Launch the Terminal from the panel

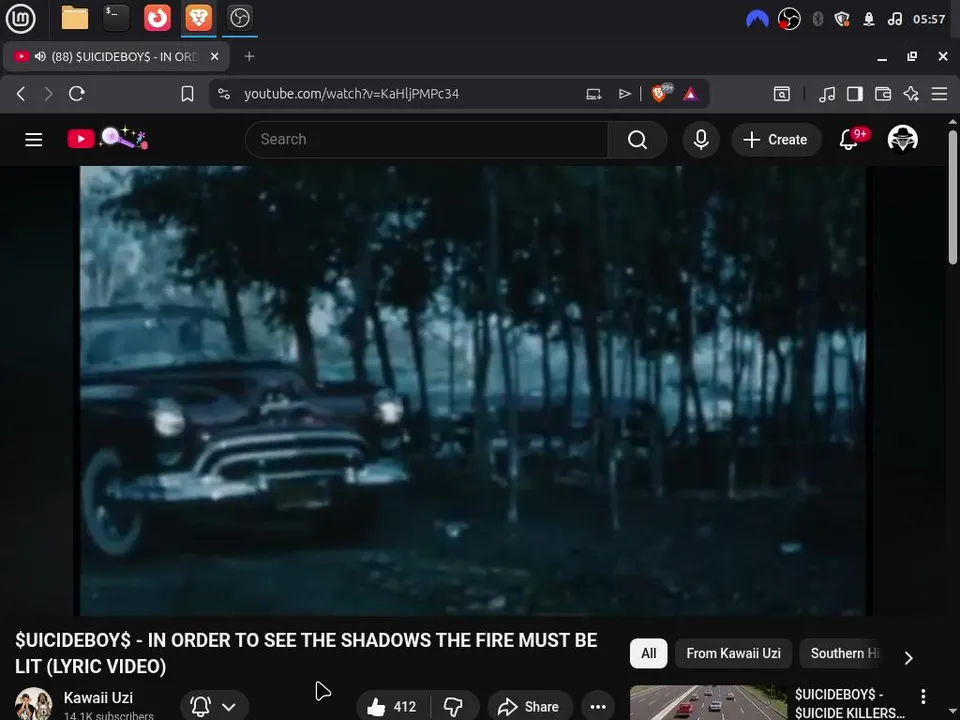(116, 18)
